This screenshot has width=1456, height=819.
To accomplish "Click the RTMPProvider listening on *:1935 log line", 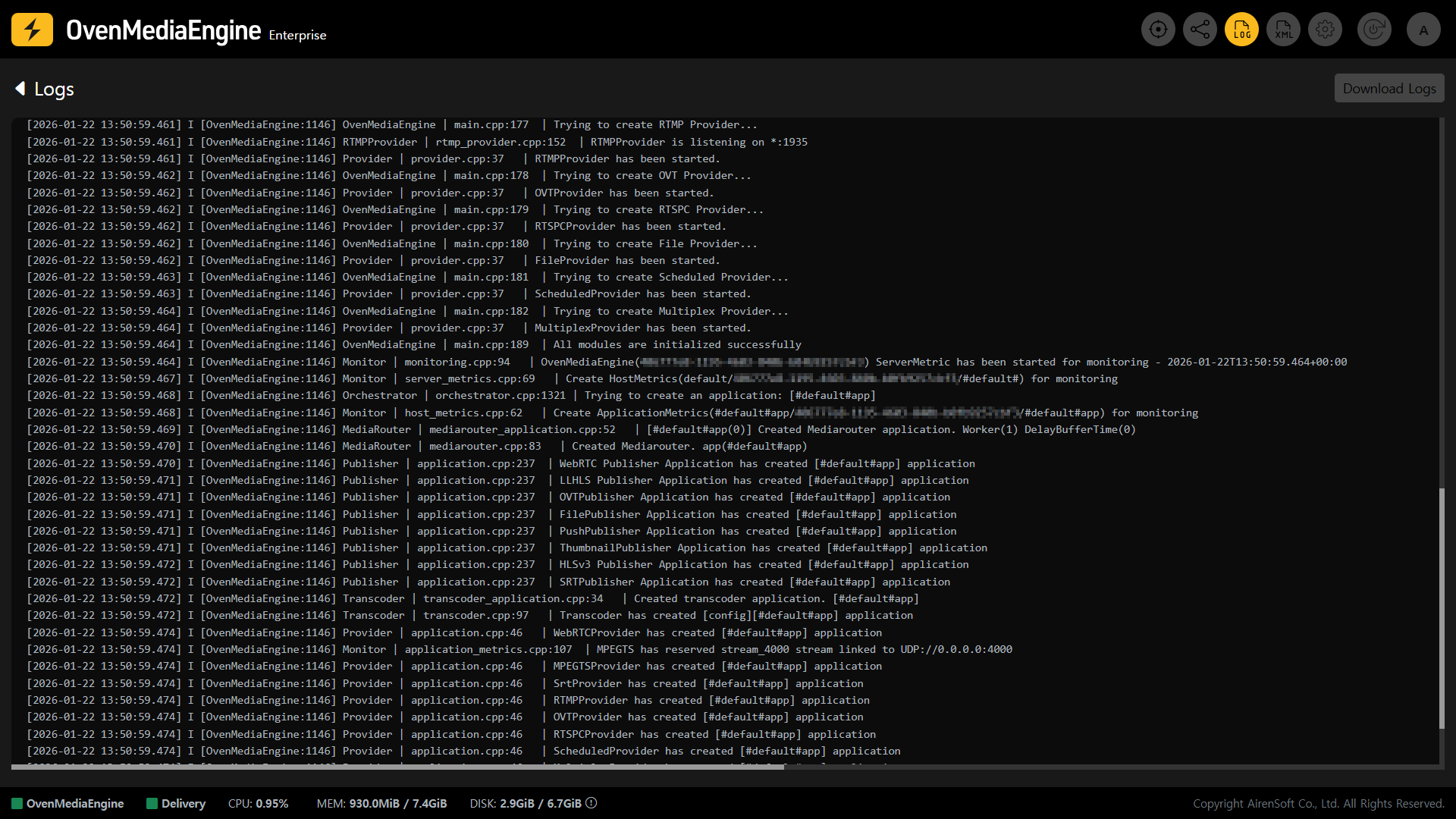I will point(698,142).
